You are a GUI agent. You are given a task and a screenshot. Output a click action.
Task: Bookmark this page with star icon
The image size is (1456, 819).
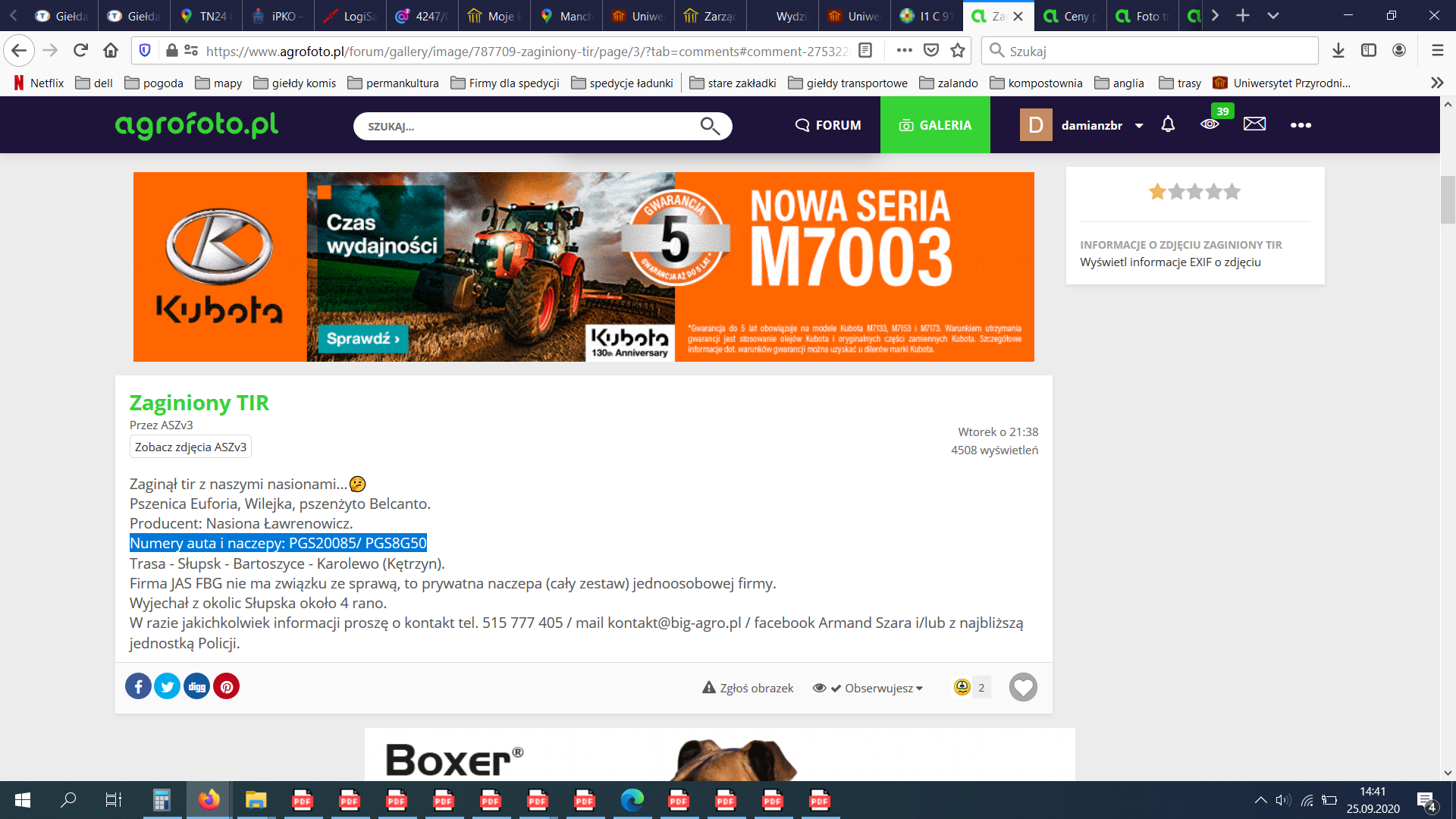958,51
